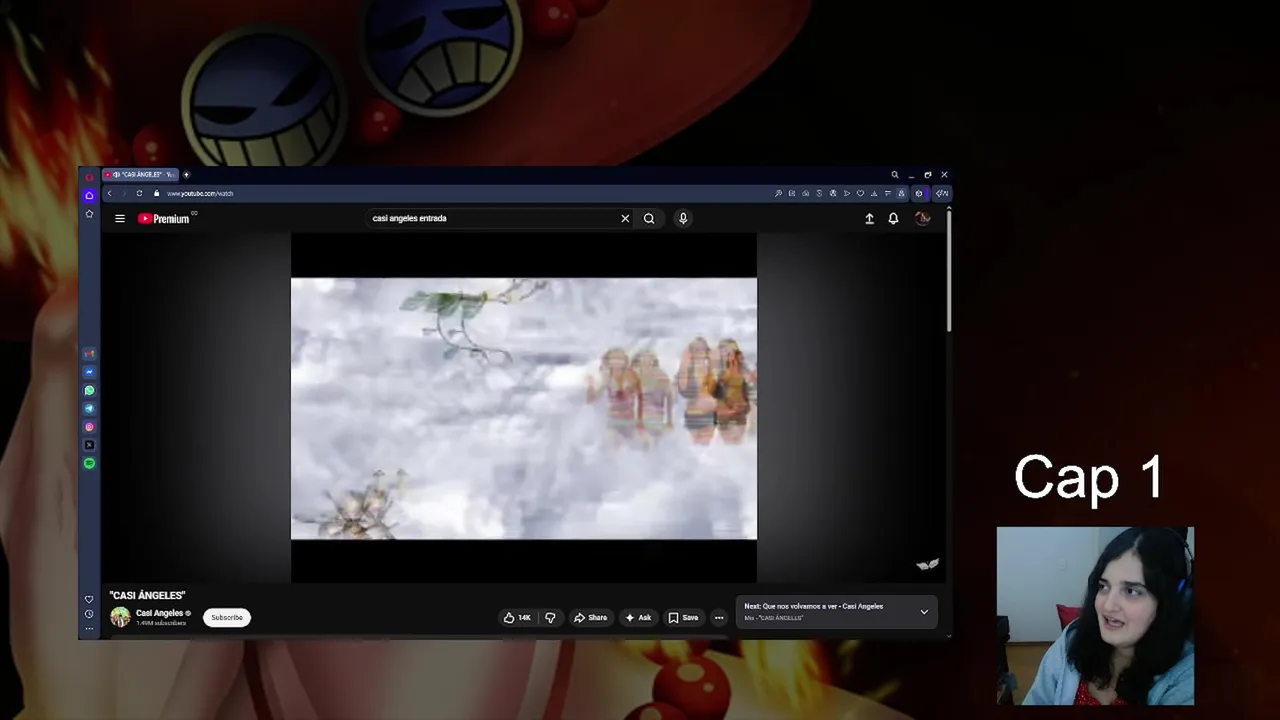Open Gmail from the Opera sidebar
The height and width of the screenshot is (720, 1280).
click(89, 354)
